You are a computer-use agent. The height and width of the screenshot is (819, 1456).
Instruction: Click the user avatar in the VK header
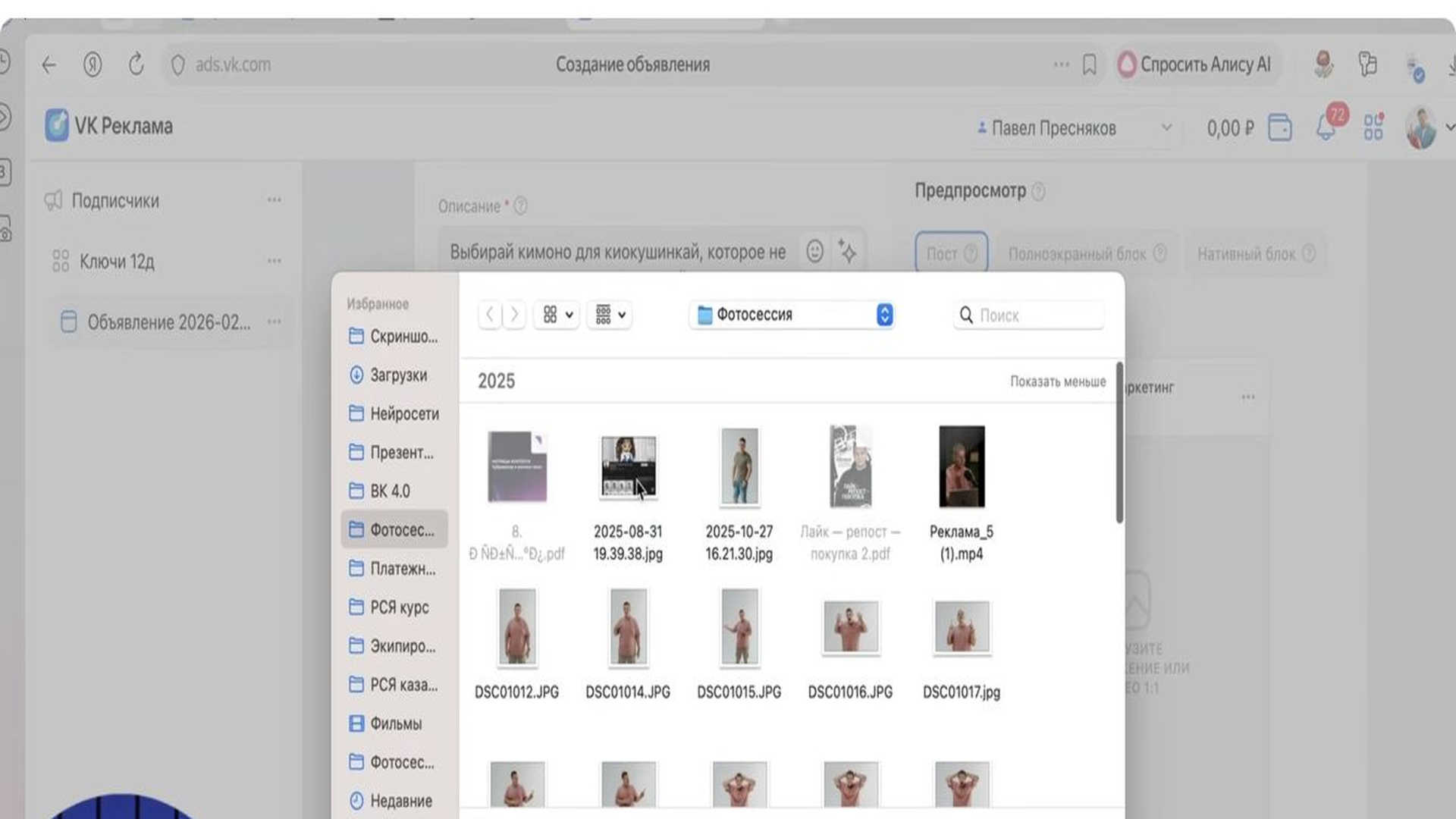coord(1421,127)
